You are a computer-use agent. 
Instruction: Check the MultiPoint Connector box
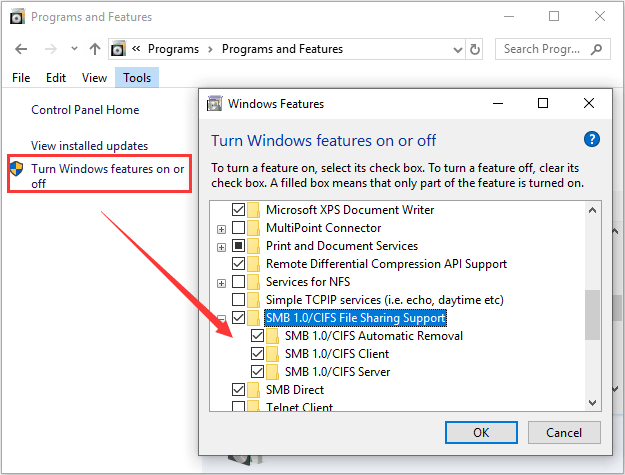point(238,228)
